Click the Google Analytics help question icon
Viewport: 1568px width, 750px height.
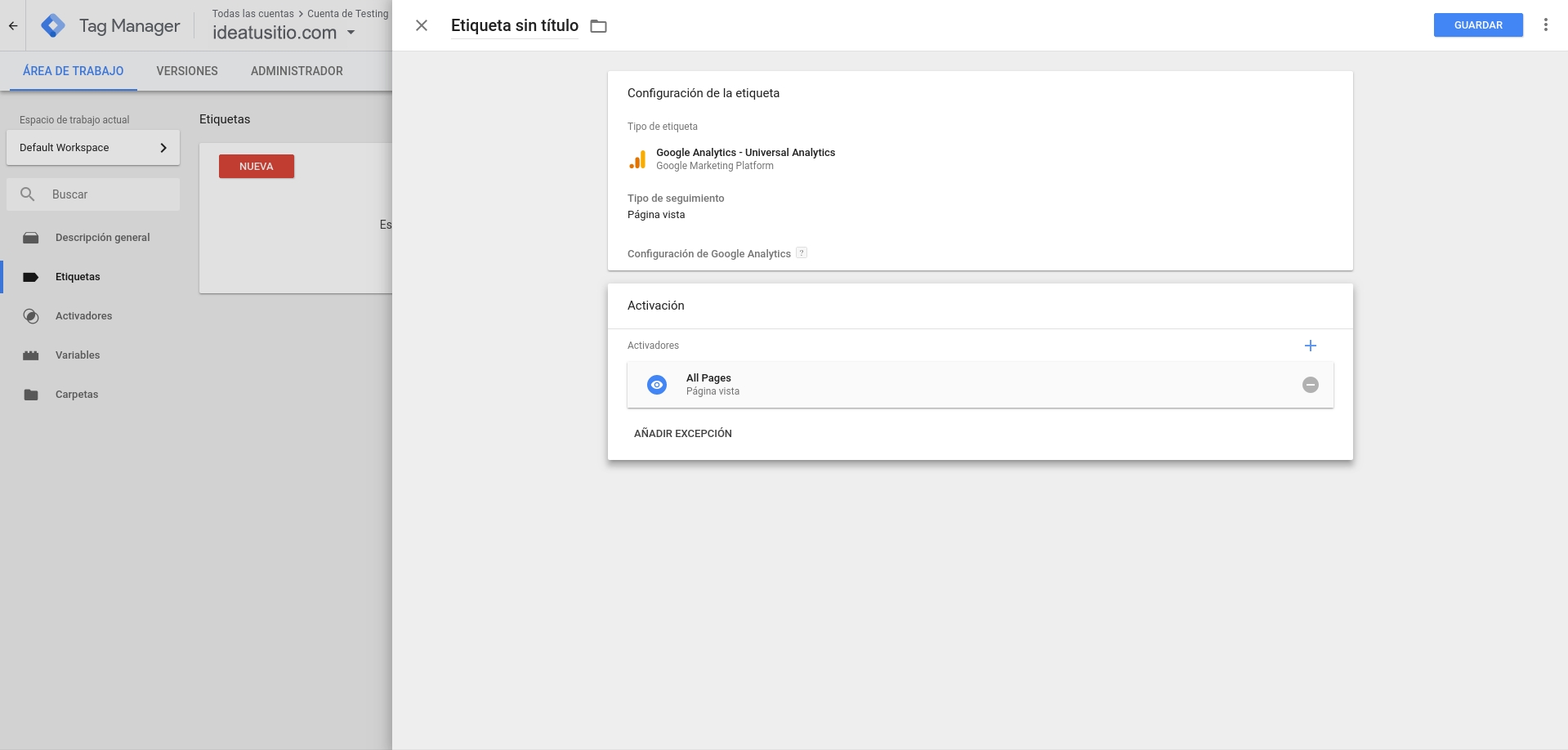coord(802,253)
